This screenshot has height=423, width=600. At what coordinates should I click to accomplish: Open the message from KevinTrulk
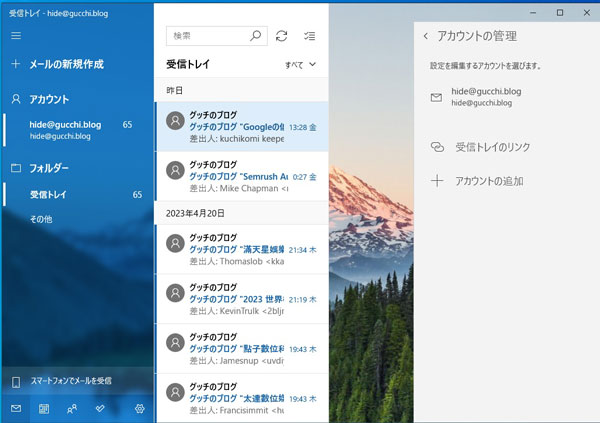[x=242, y=299]
